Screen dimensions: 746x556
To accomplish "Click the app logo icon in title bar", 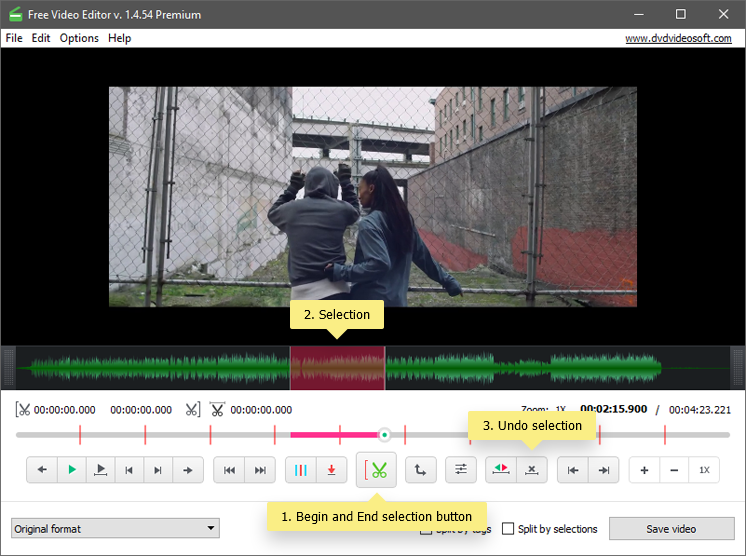I will (15, 14).
